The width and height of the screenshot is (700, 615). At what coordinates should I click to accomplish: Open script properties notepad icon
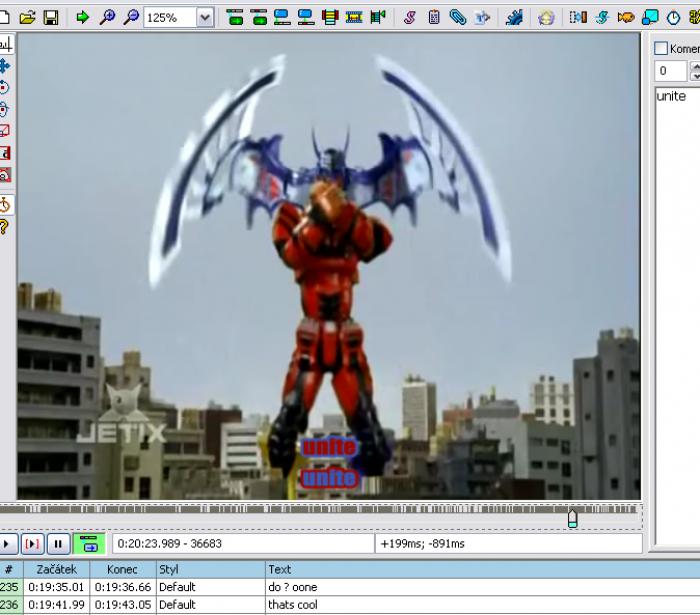pyautogui.click(x=433, y=18)
